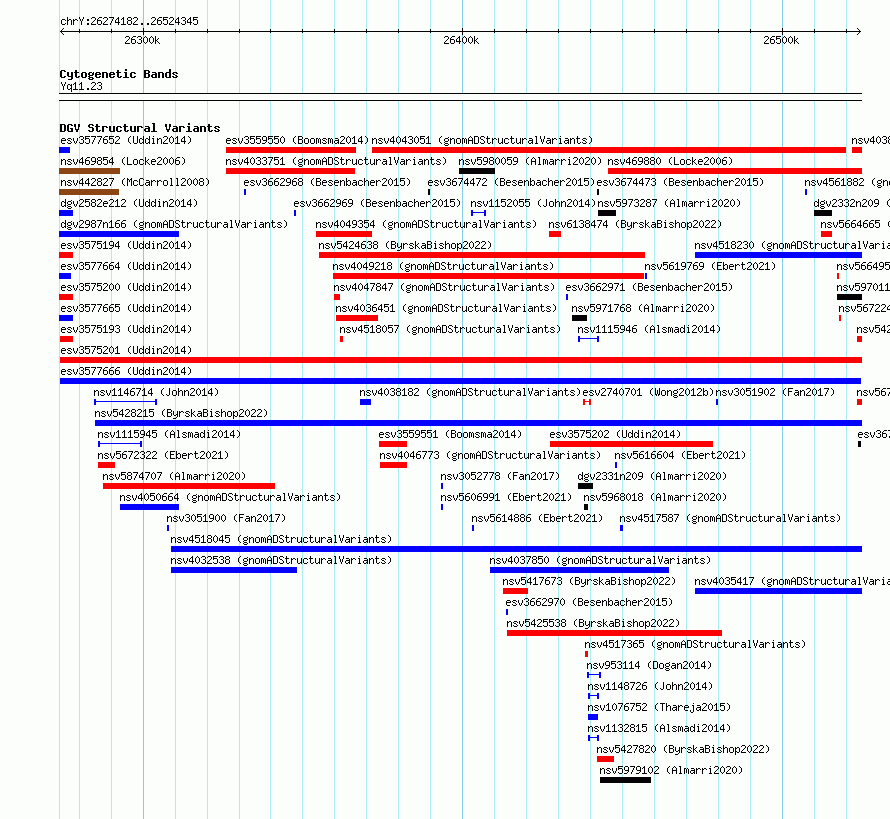Select nsv4032538 (gnomADStructuralVariants) label
Viewport: 890px width, 819px height.
point(282,560)
